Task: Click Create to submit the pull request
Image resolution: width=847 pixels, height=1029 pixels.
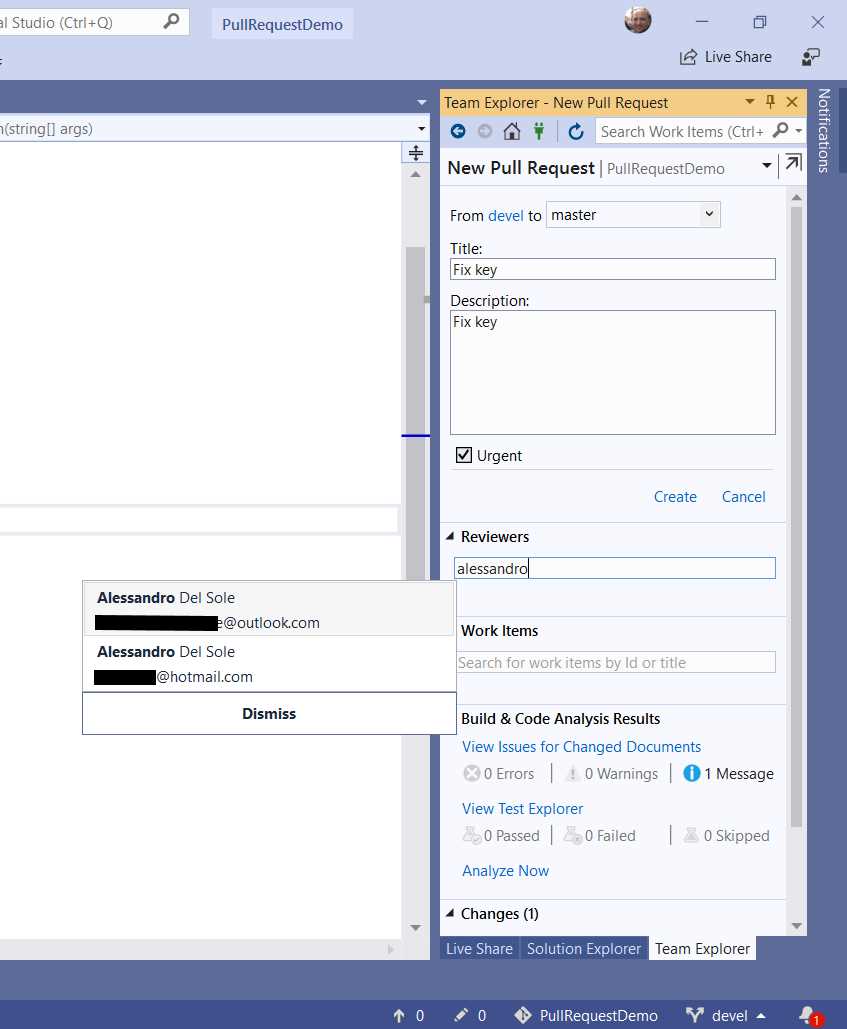Action: pyautogui.click(x=675, y=496)
